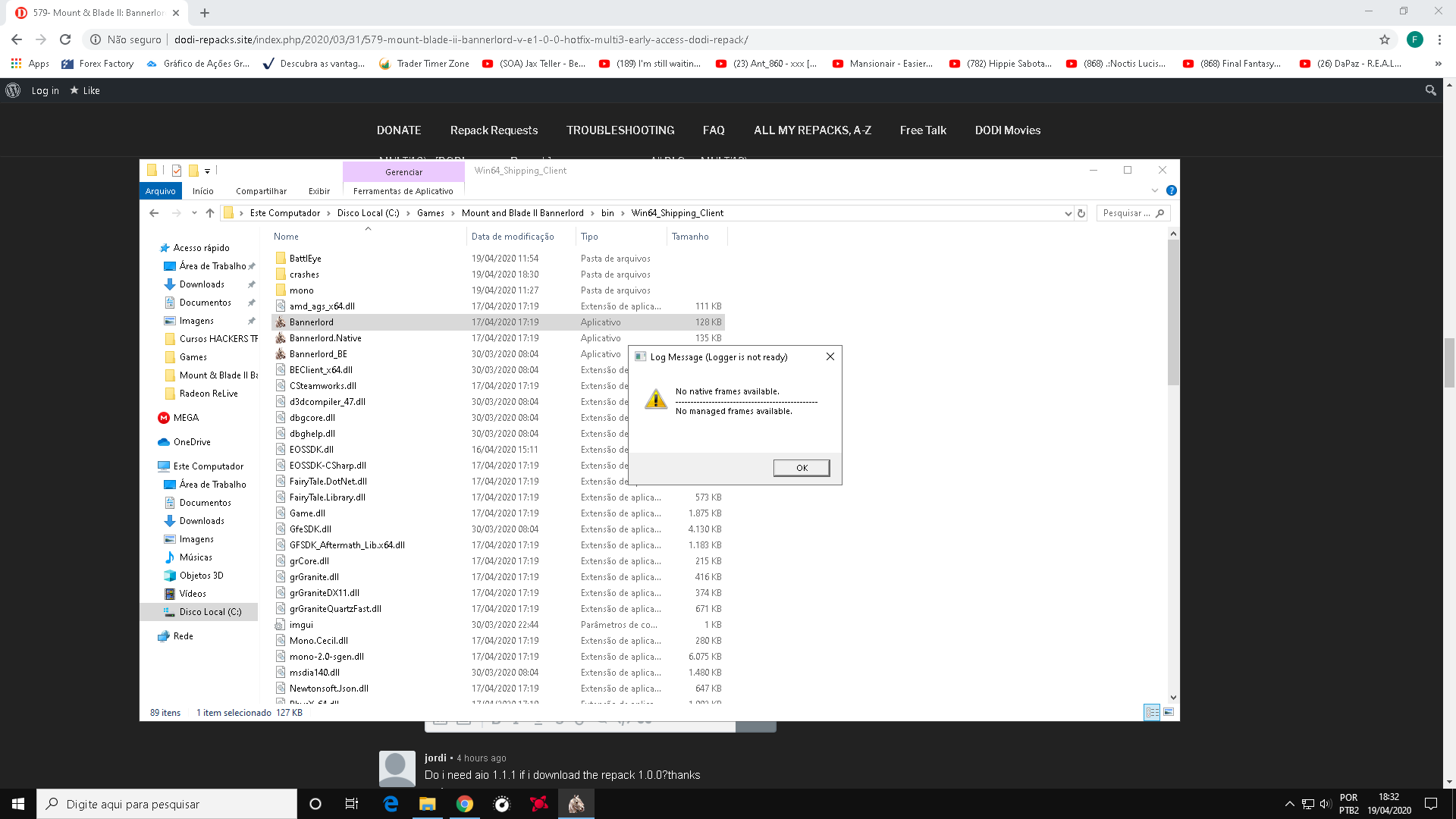Select Acesso rápido in navigation pane
The height and width of the screenshot is (819, 1456).
pos(200,248)
